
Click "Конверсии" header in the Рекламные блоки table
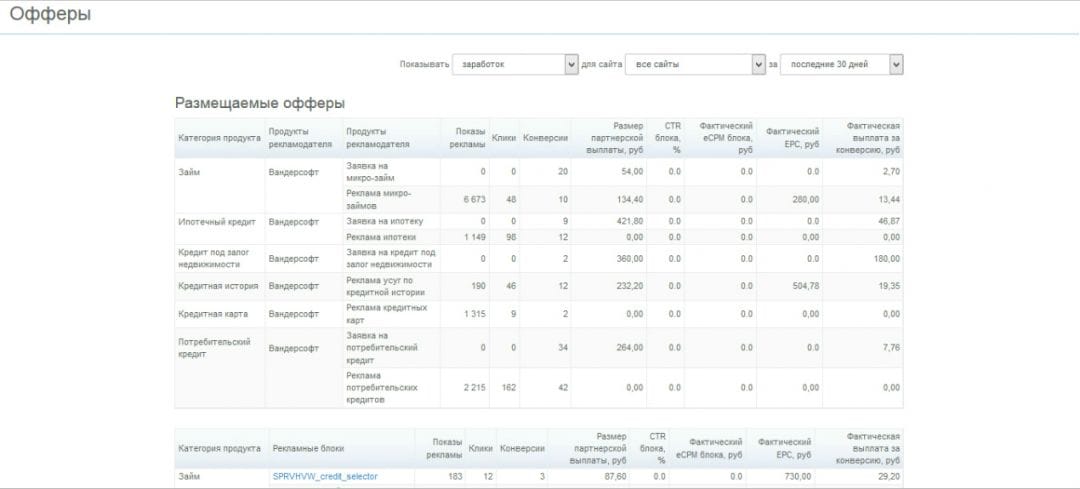pyautogui.click(x=522, y=448)
